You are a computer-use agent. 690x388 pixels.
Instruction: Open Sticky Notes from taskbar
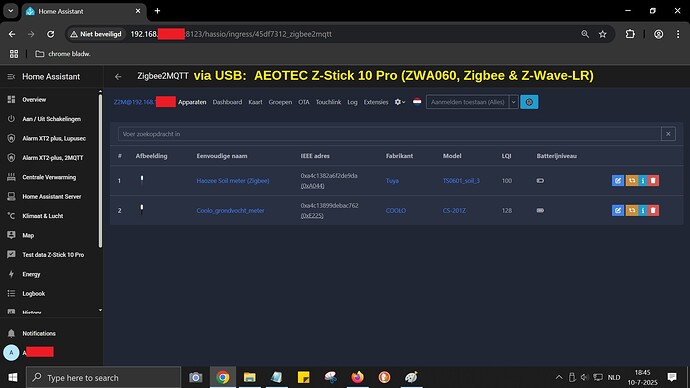(304, 377)
